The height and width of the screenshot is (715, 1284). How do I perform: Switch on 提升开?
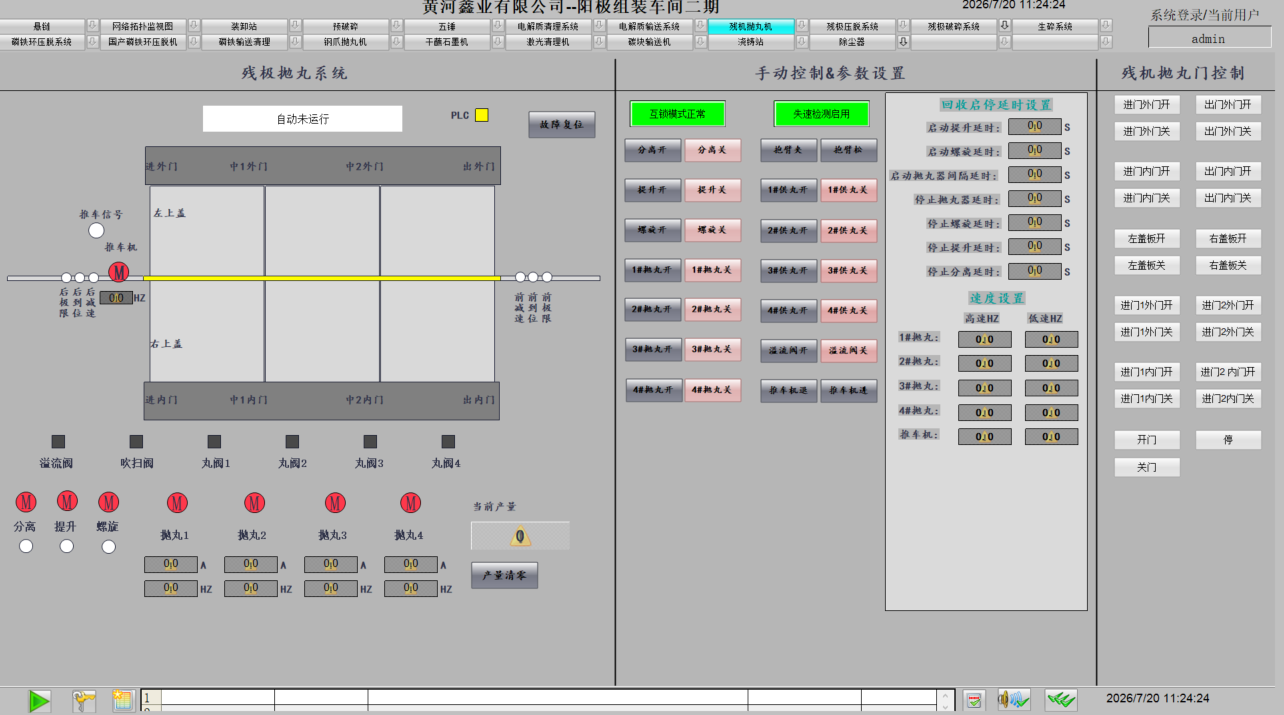654,190
